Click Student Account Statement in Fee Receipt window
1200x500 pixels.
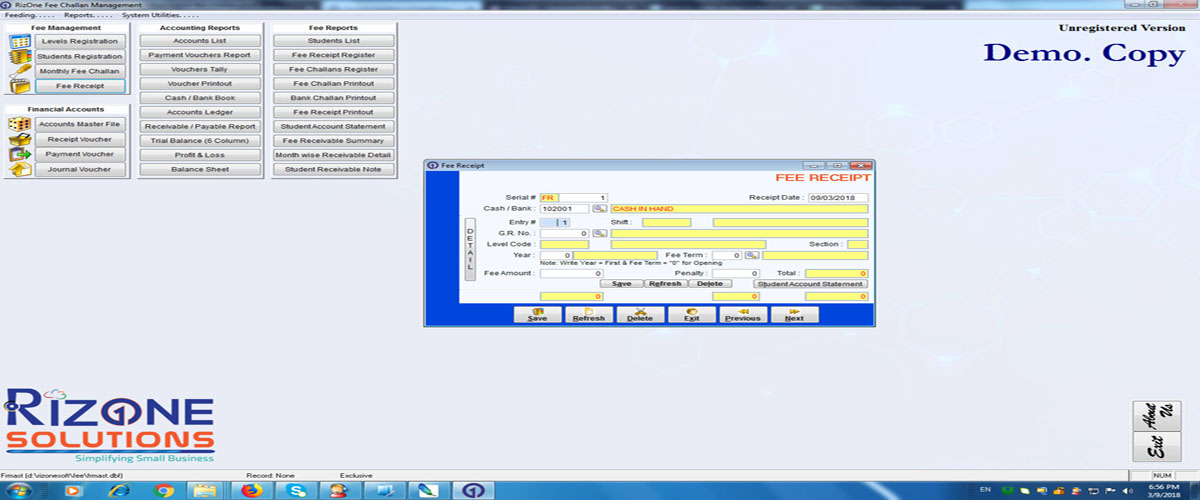pyautogui.click(x=810, y=284)
